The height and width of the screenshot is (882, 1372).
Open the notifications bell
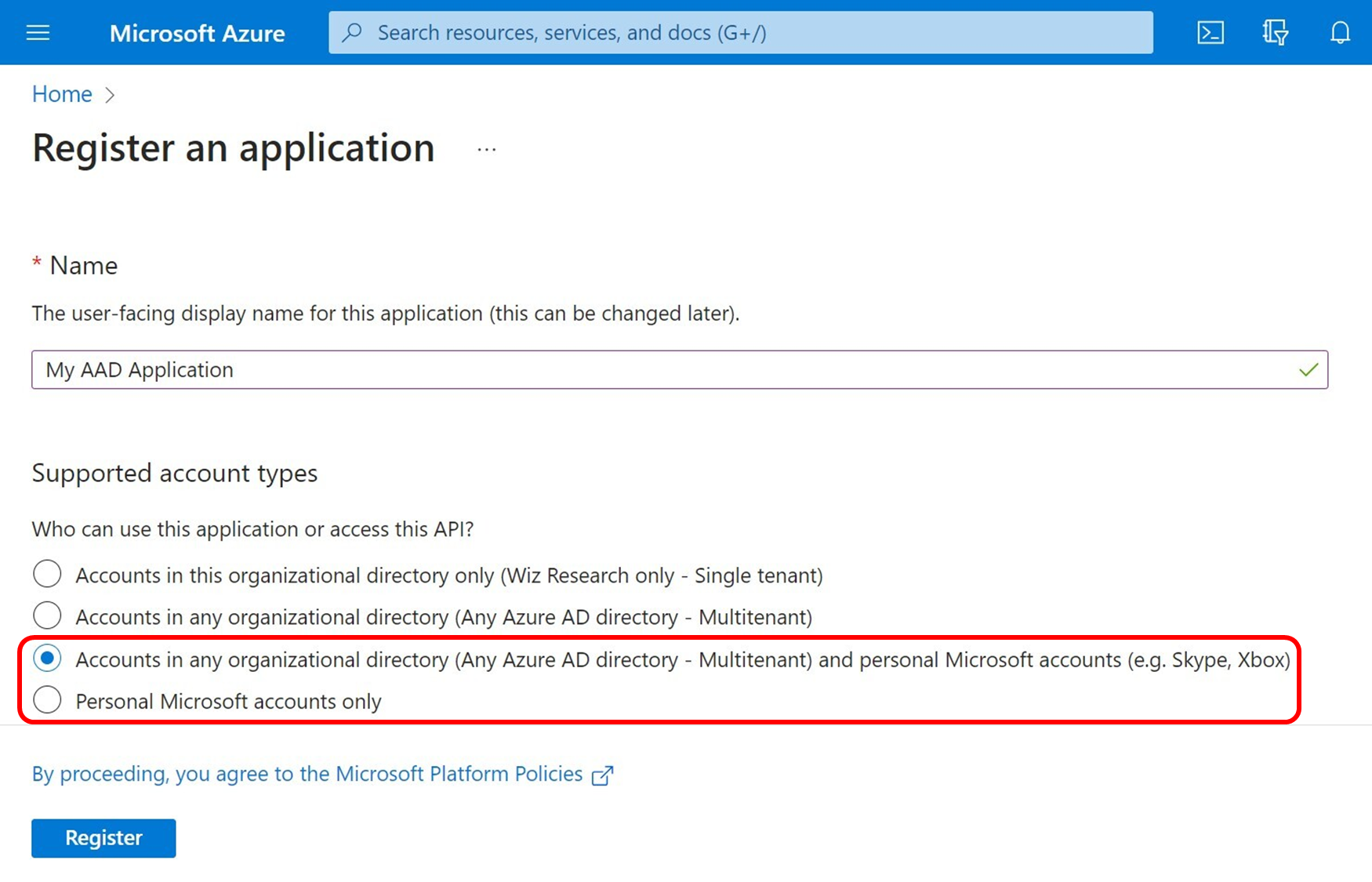(1340, 32)
